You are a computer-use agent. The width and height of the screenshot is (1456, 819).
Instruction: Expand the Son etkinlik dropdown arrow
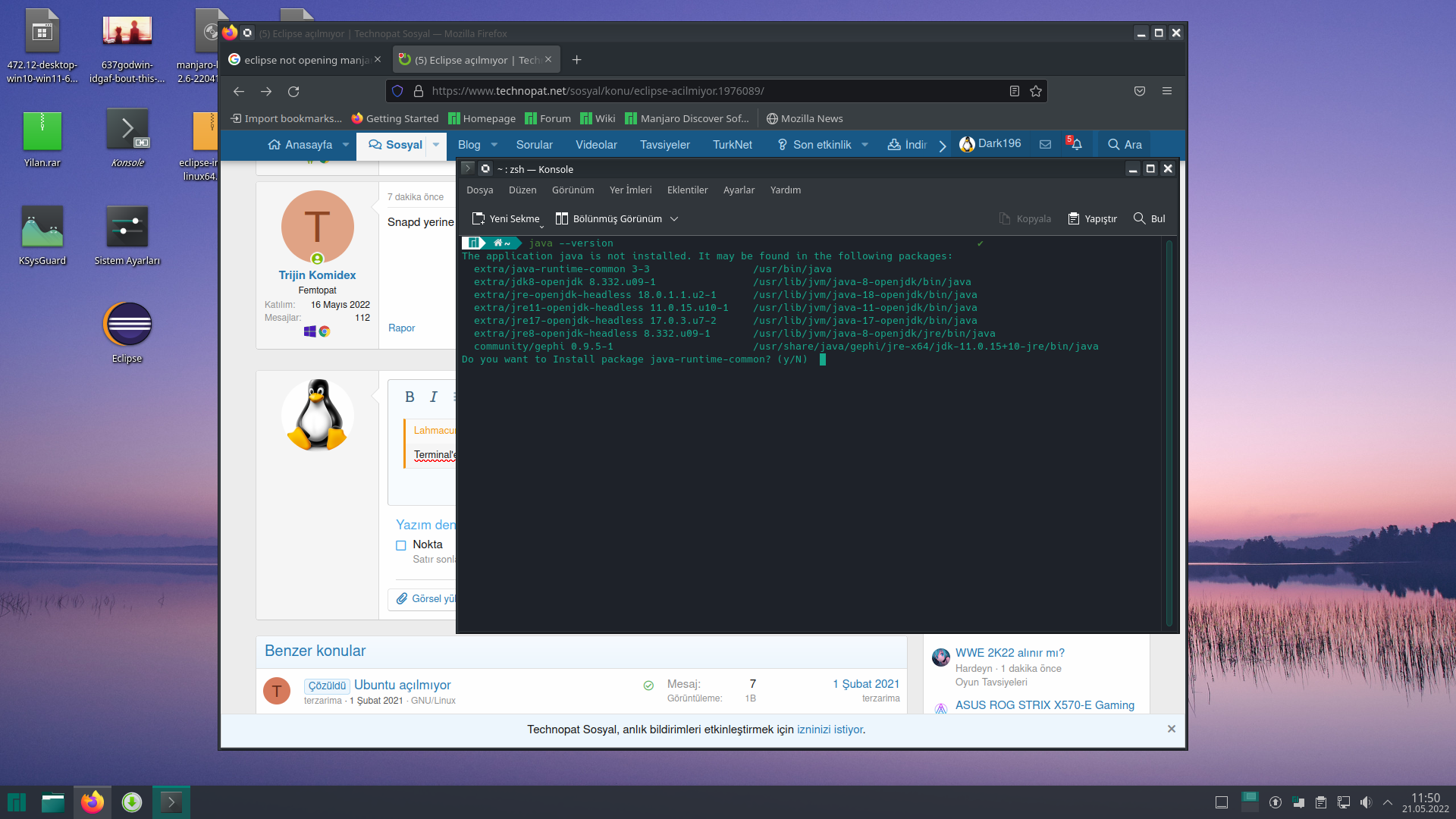[864, 145]
